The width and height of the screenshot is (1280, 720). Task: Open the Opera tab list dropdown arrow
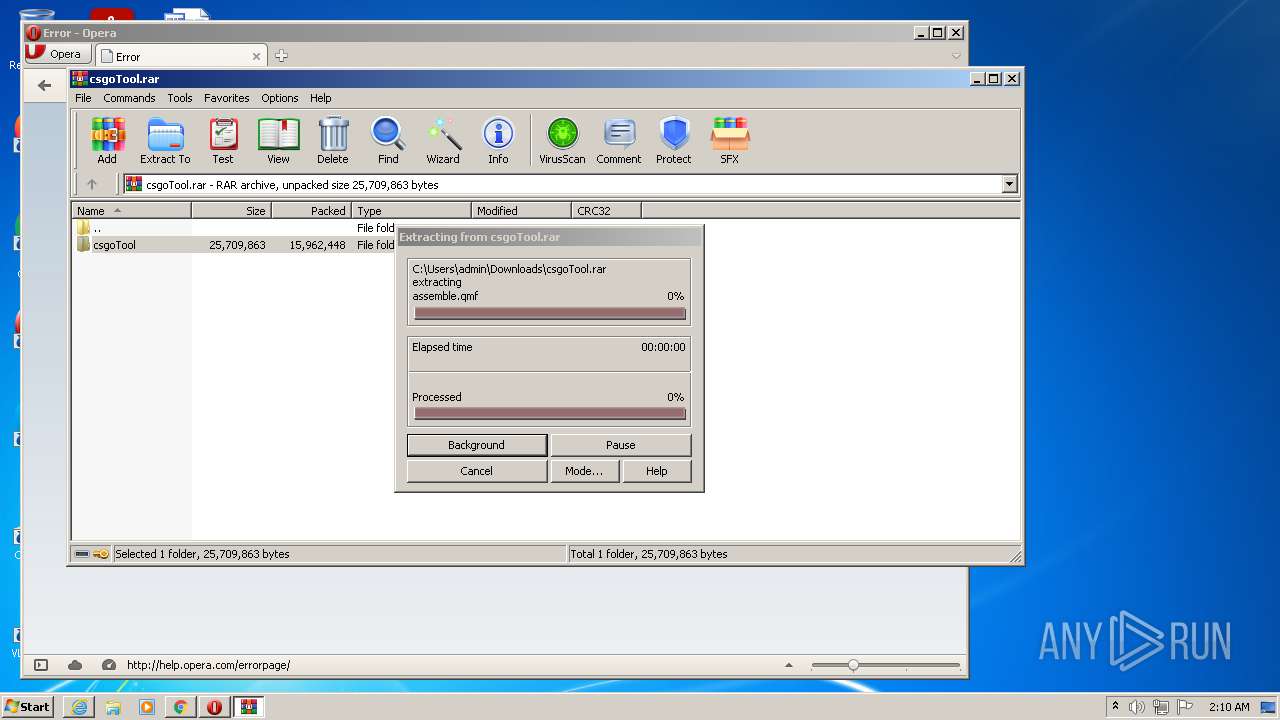tap(956, 56)
